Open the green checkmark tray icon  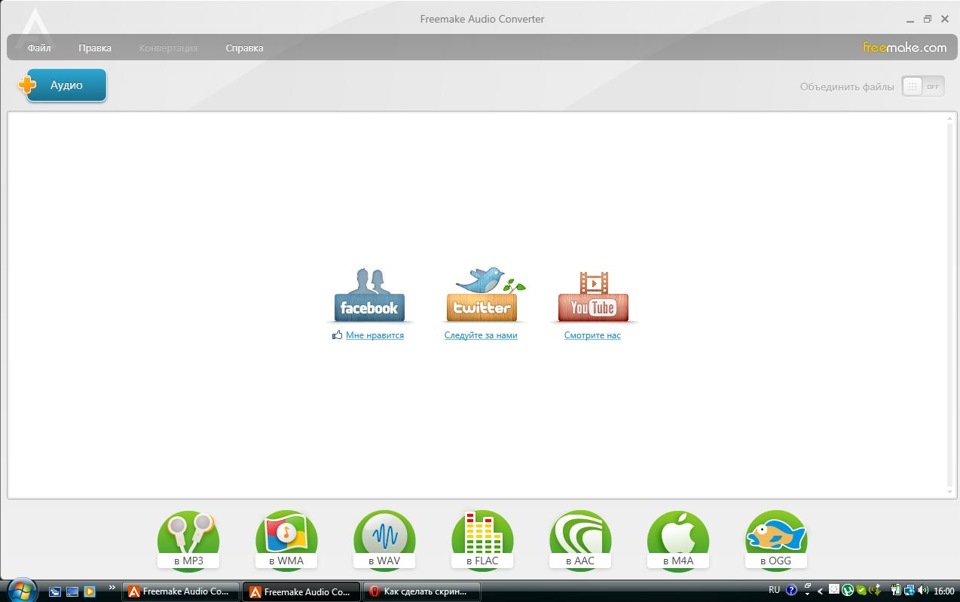coord(861,590)
